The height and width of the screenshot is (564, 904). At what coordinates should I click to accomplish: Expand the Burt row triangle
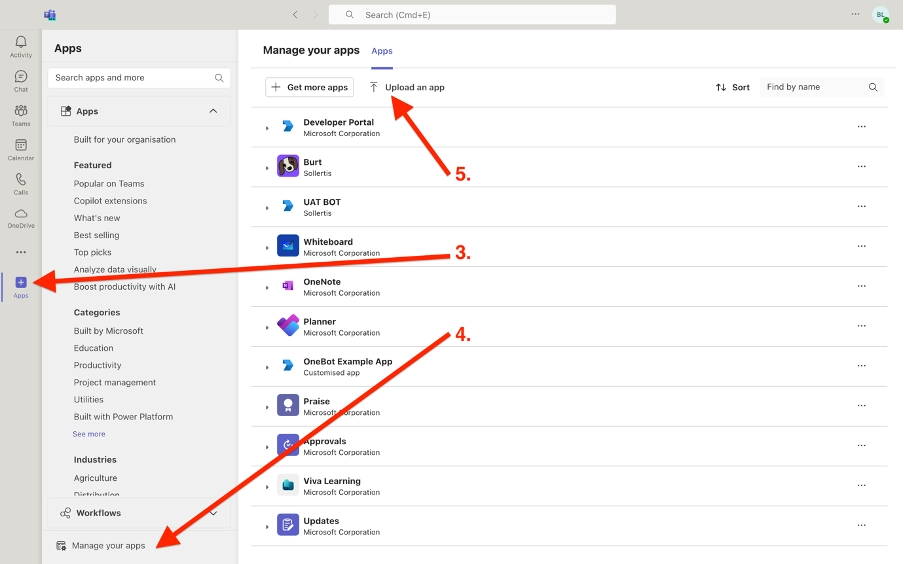tap(267, 168)
